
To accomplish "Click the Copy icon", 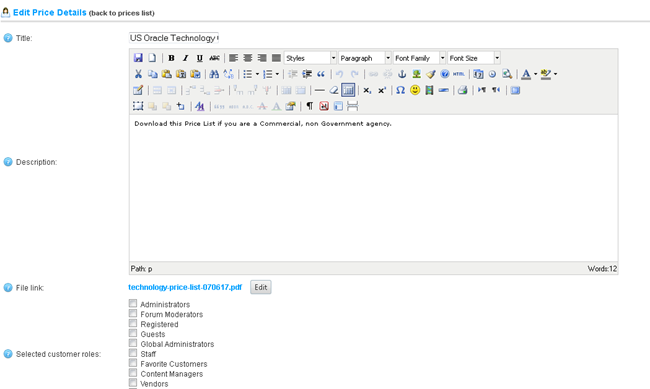I will click(153, 74).
